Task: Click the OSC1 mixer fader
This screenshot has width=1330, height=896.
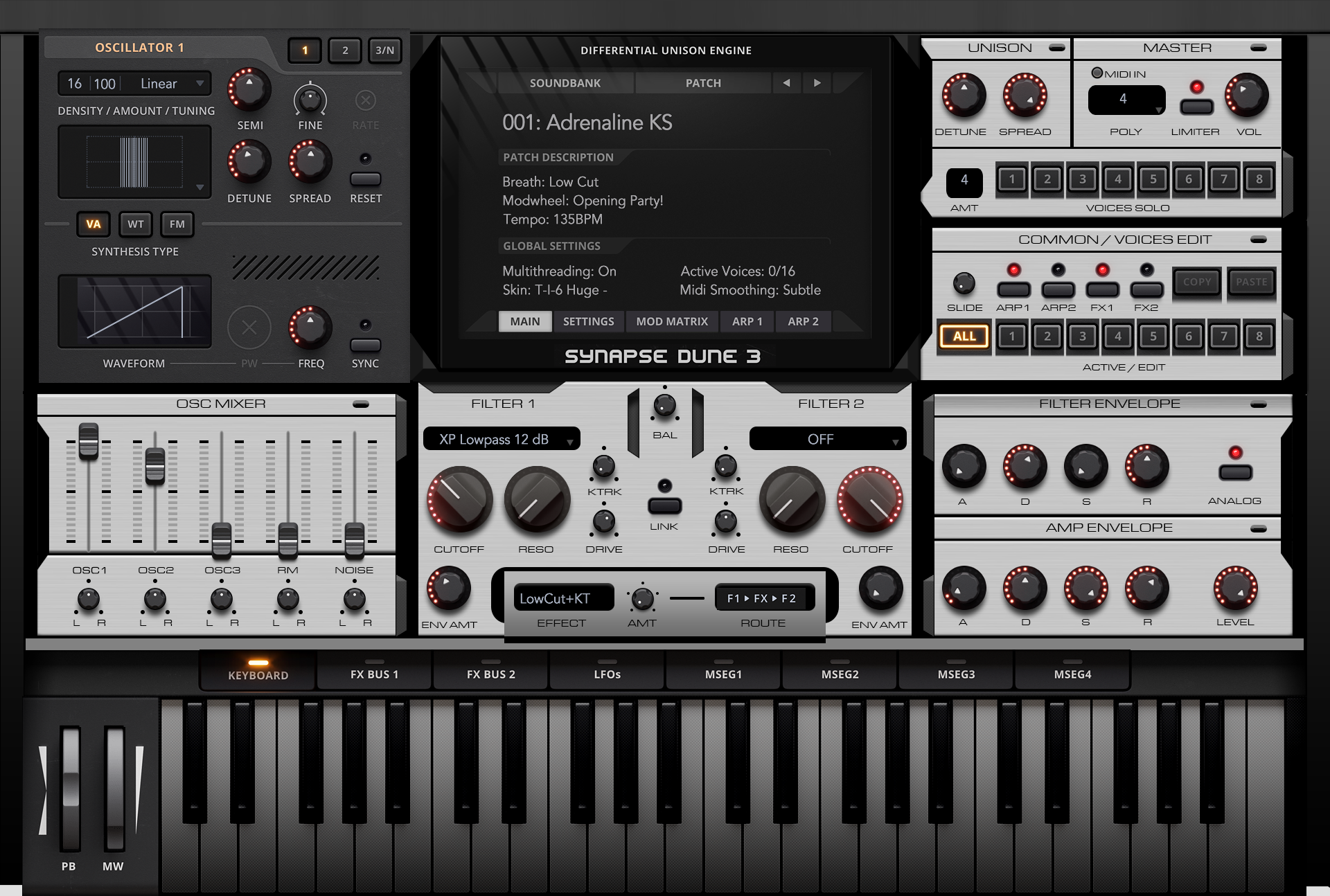Action: pyautogui.click(x=88, y=440)
